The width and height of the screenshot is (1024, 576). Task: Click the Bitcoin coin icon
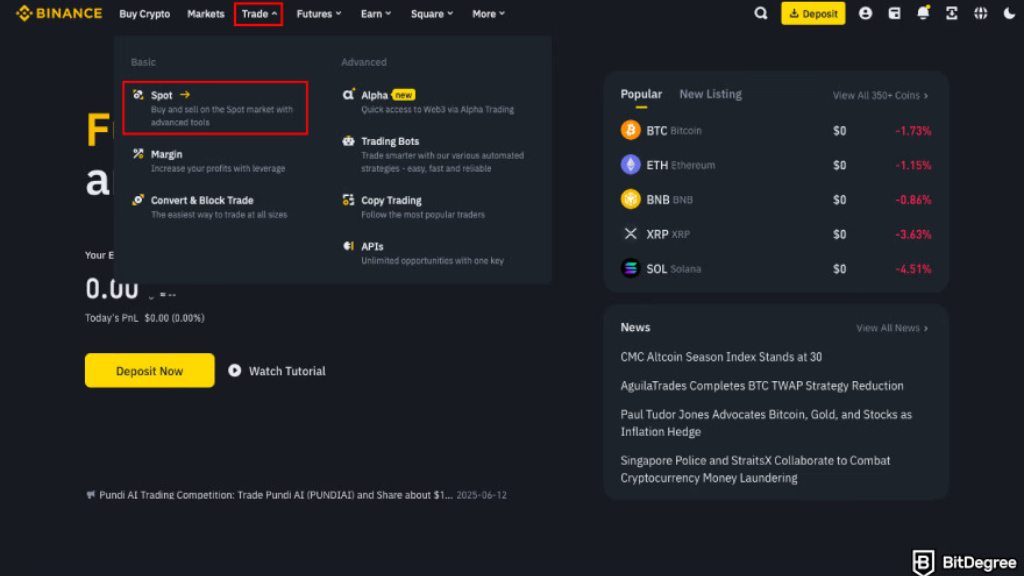(x=630, y=130)
